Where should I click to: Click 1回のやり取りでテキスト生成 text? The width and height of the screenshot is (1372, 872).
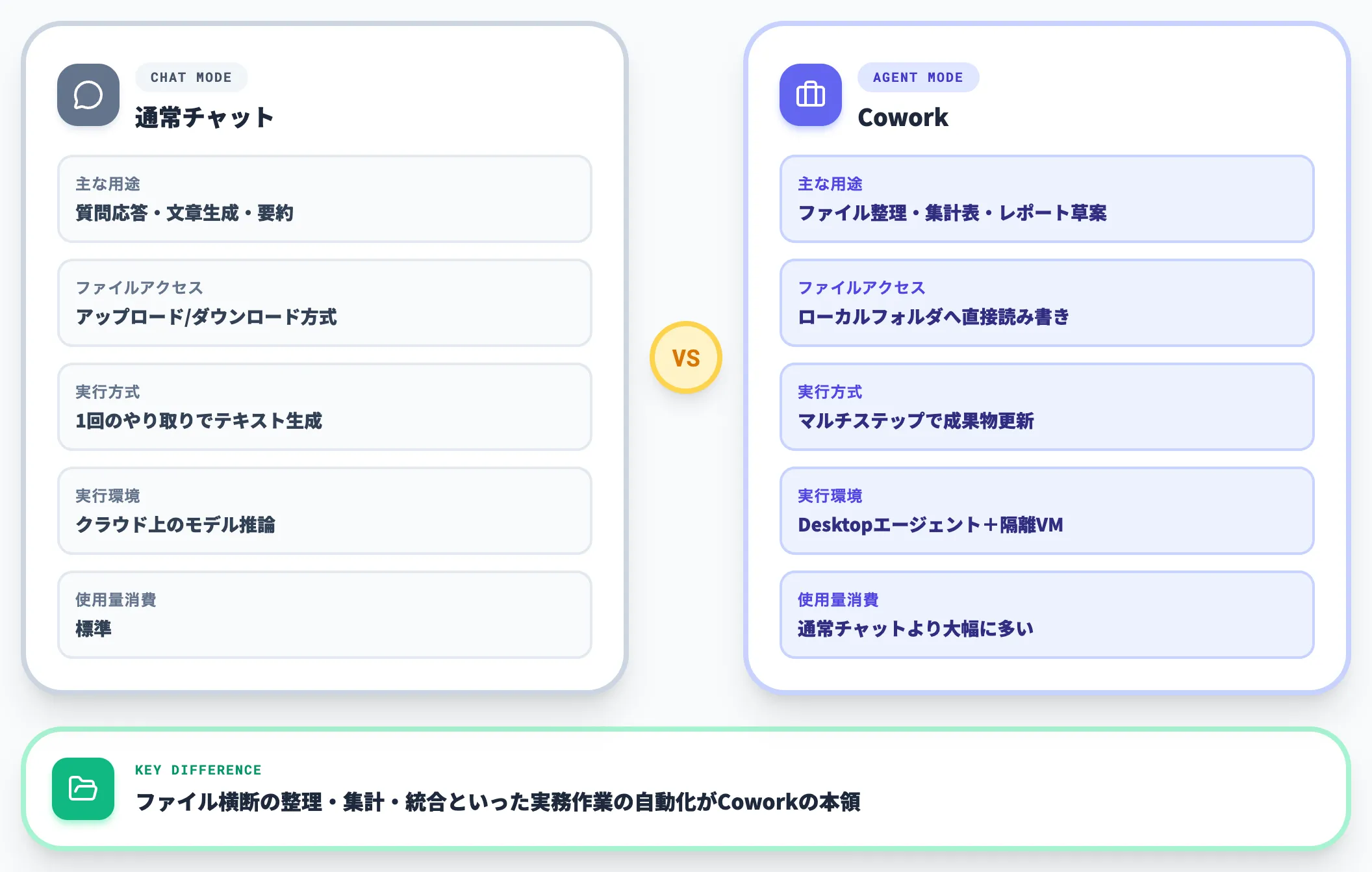(199, 421)
